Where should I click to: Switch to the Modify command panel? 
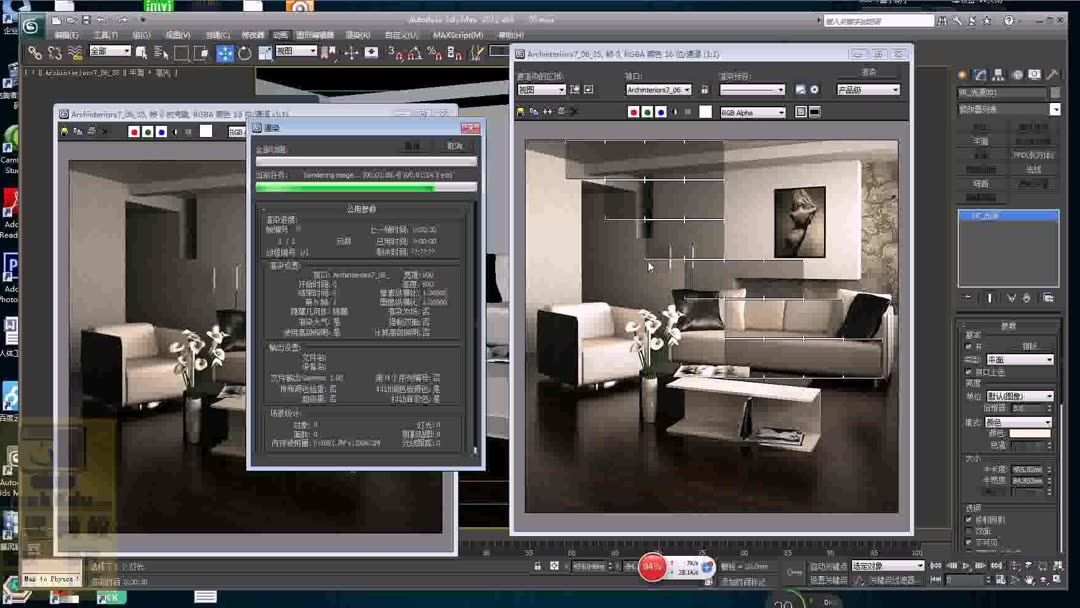point(981,74)
